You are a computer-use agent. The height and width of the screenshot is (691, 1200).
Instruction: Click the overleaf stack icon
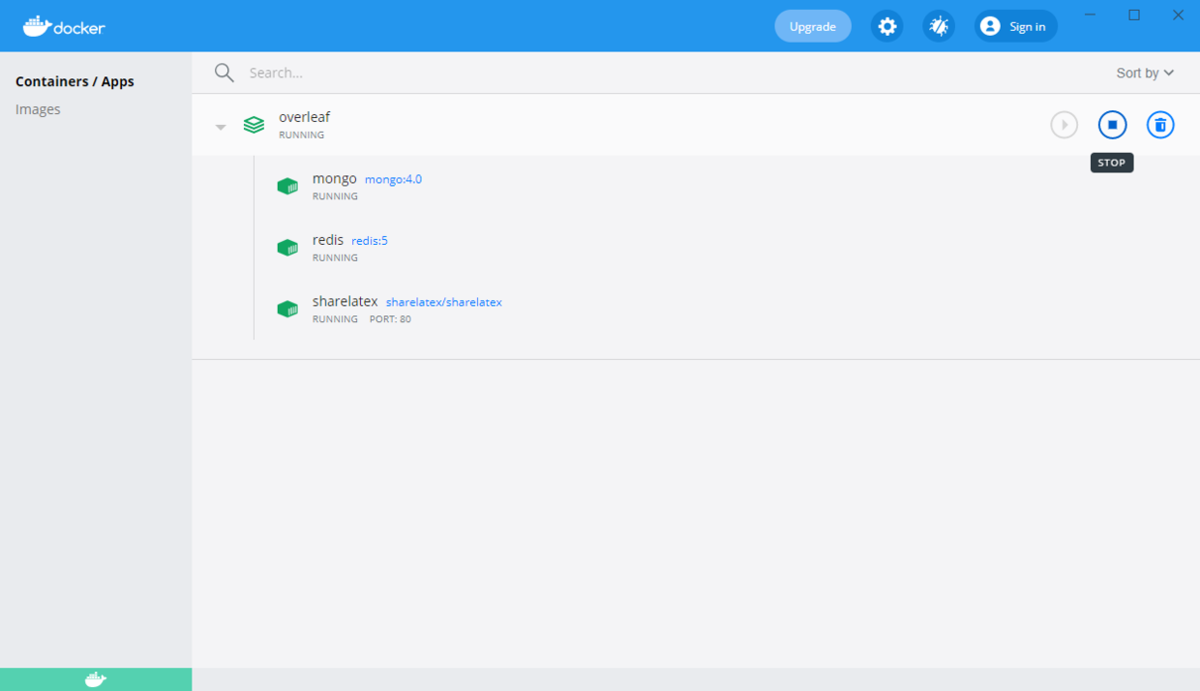click(x=254, y=125)
